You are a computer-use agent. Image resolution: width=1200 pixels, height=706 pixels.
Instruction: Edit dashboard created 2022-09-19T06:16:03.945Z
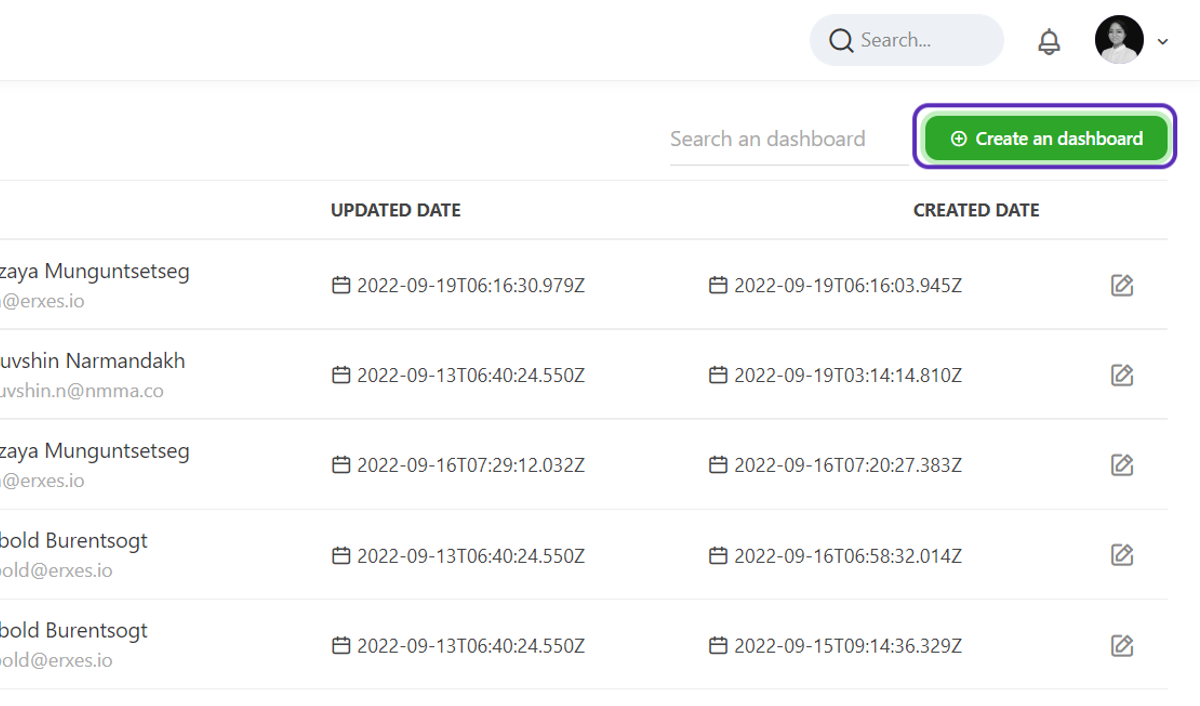1122,285
